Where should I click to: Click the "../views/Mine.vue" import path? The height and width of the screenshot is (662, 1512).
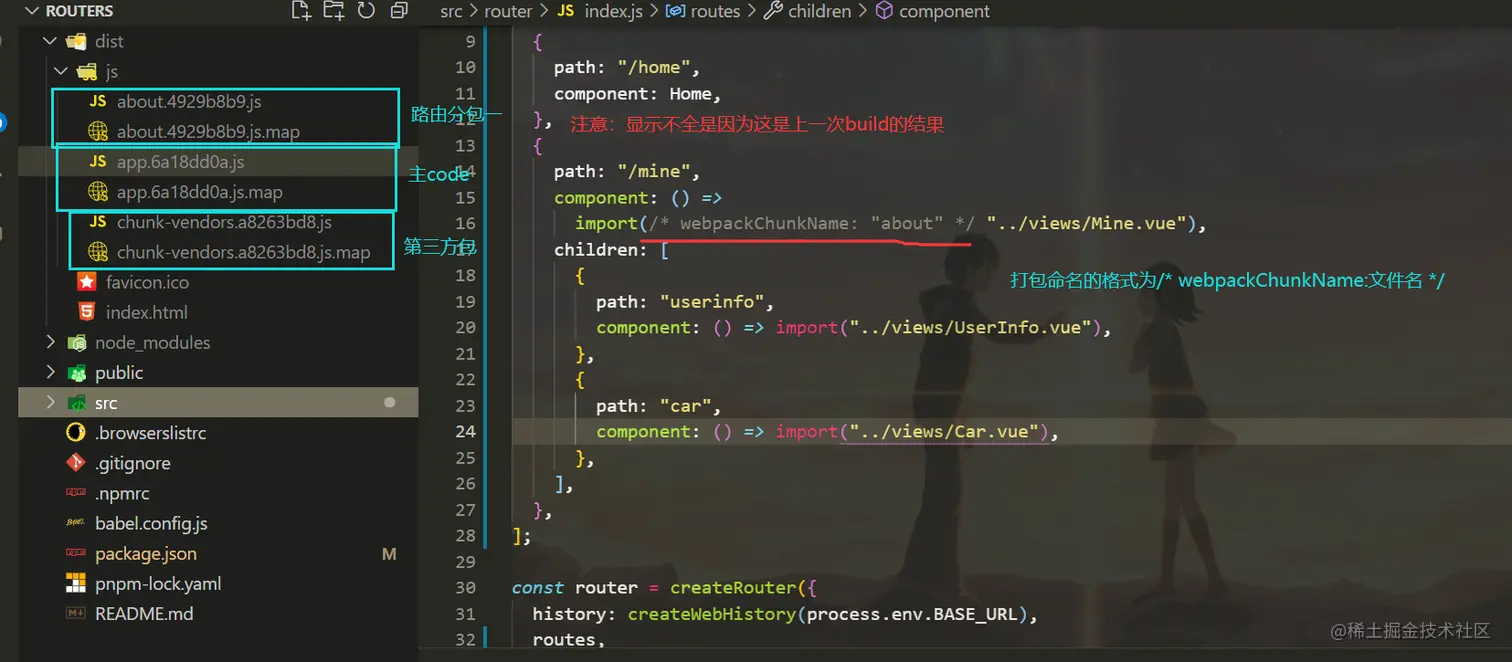1086,224
